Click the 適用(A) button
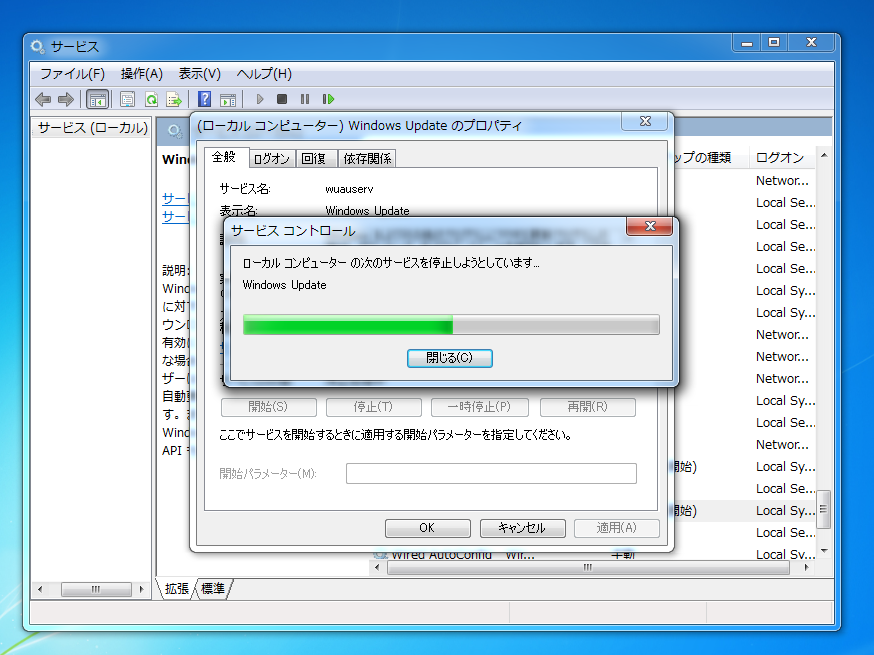Viewport: 874px width, 655px height. [616, 528]
